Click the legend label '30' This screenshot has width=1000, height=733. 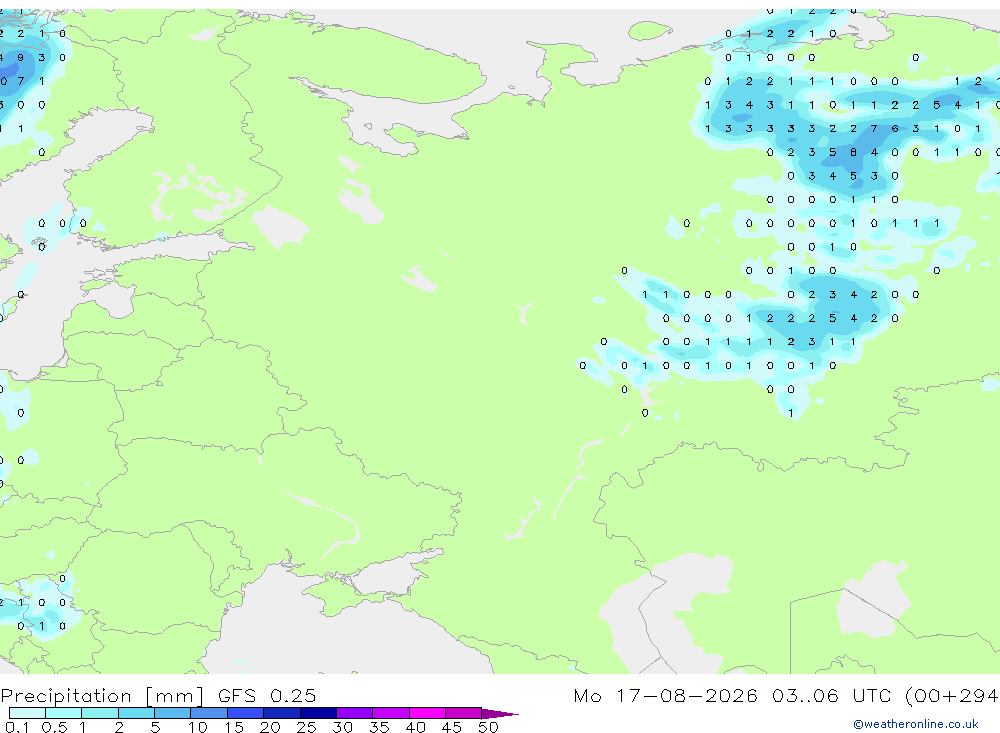coord(342,727)
